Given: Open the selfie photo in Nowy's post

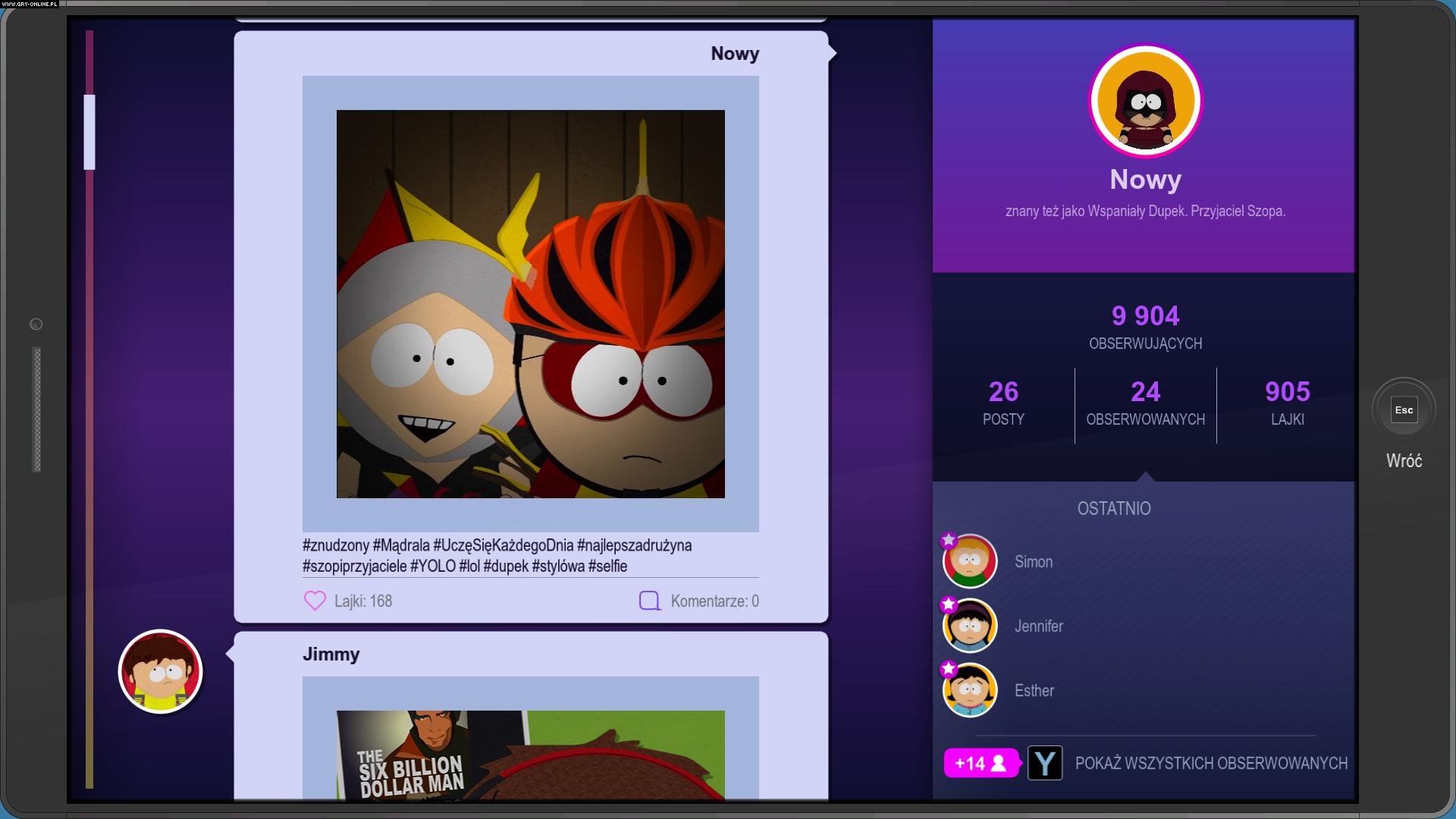Looking at the screenshot, I should 530,304.
